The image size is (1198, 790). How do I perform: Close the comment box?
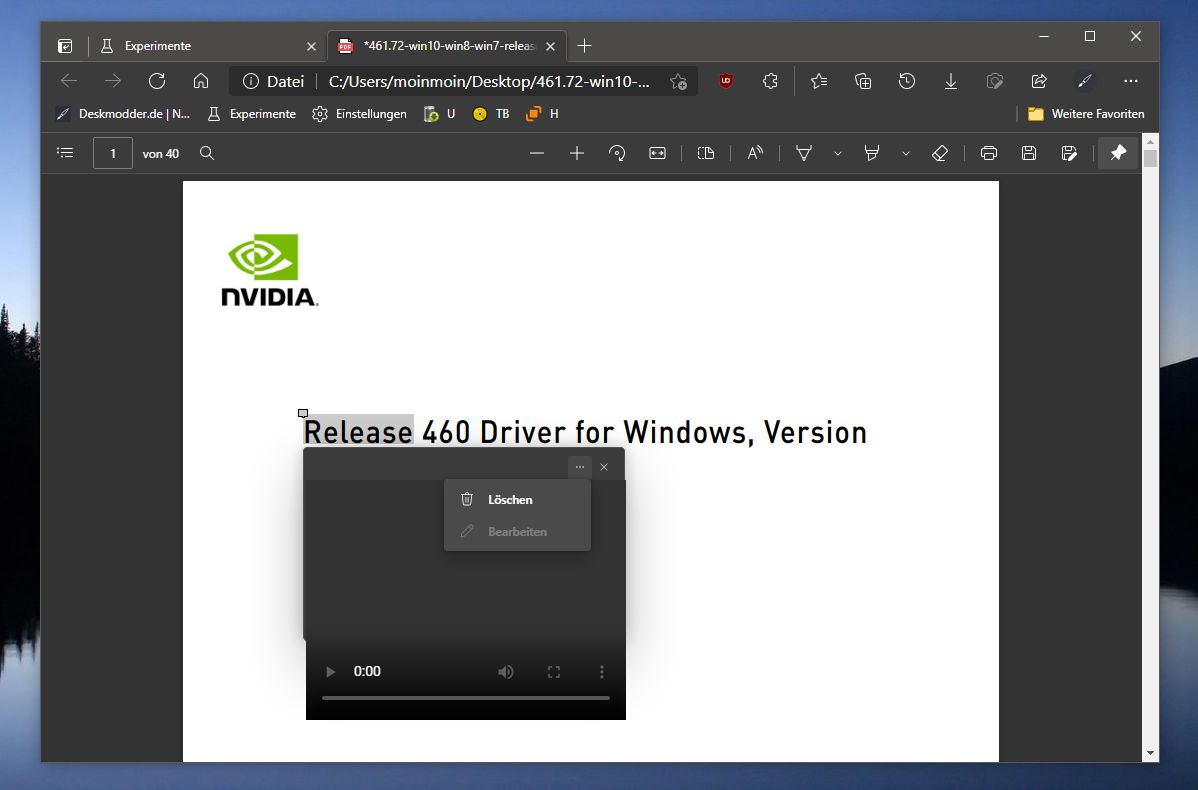pos(604,467)
